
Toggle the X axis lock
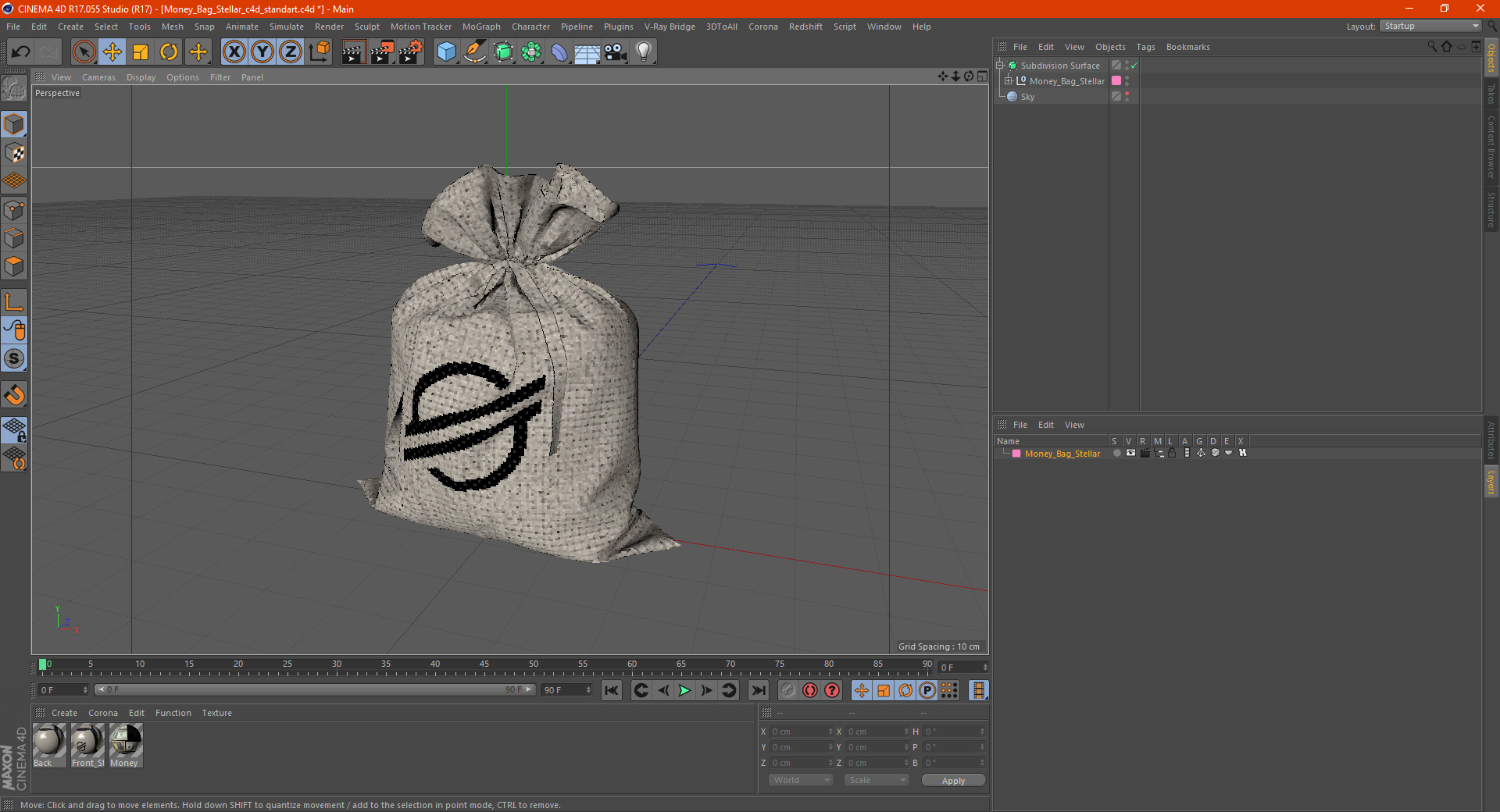pyautogui.click(x=234, y=52)
